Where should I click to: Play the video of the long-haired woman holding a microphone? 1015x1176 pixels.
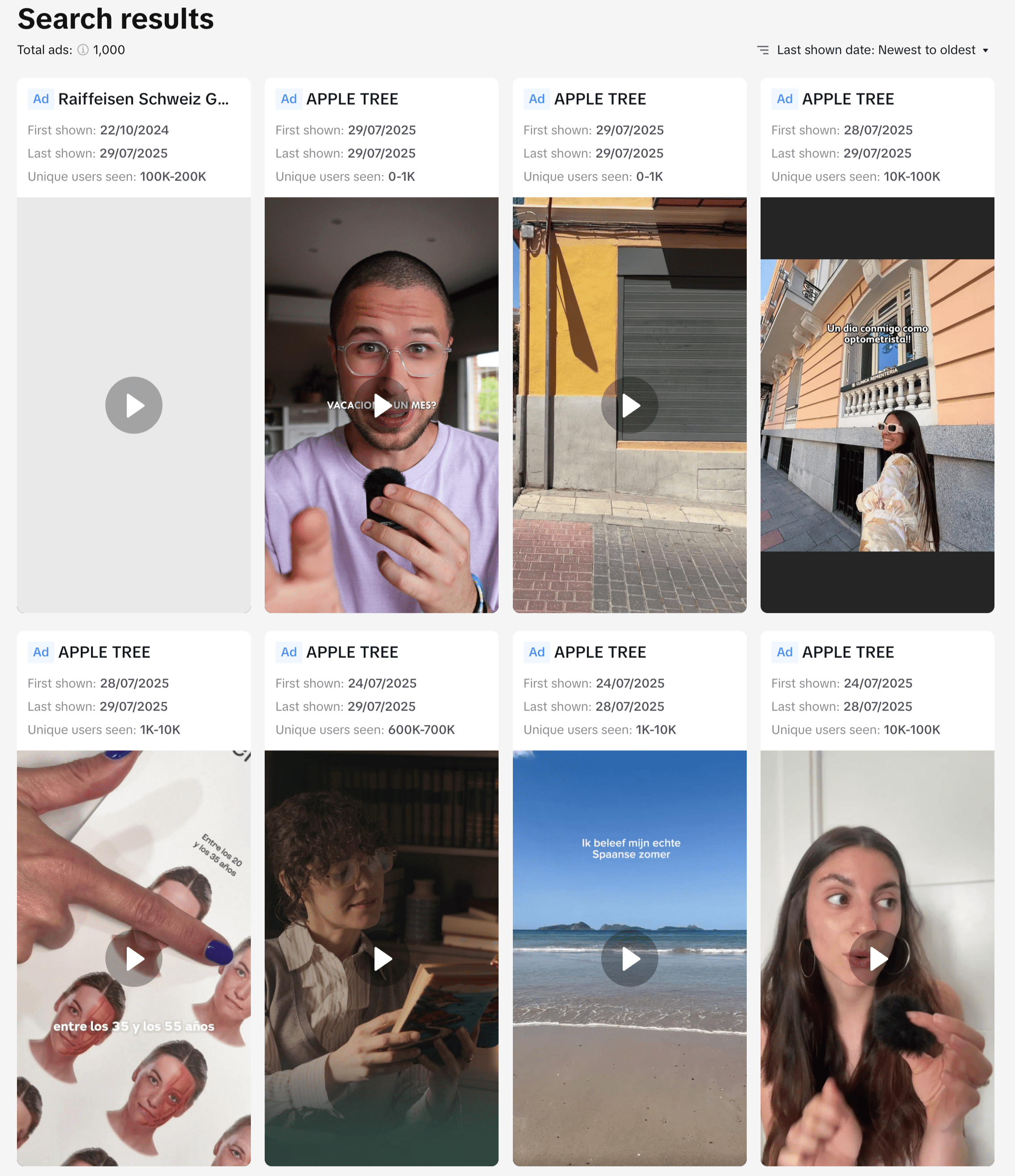(878, 958)
